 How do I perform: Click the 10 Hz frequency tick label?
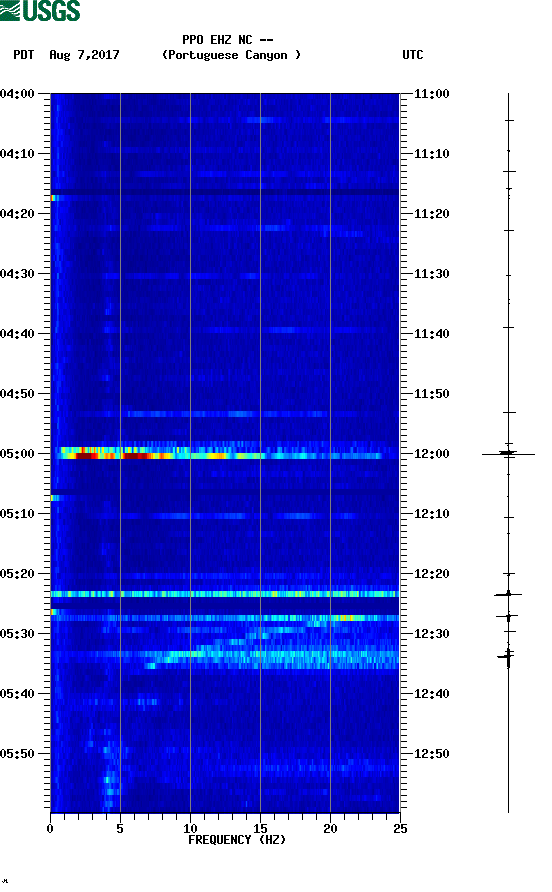[x=190, y=829]
